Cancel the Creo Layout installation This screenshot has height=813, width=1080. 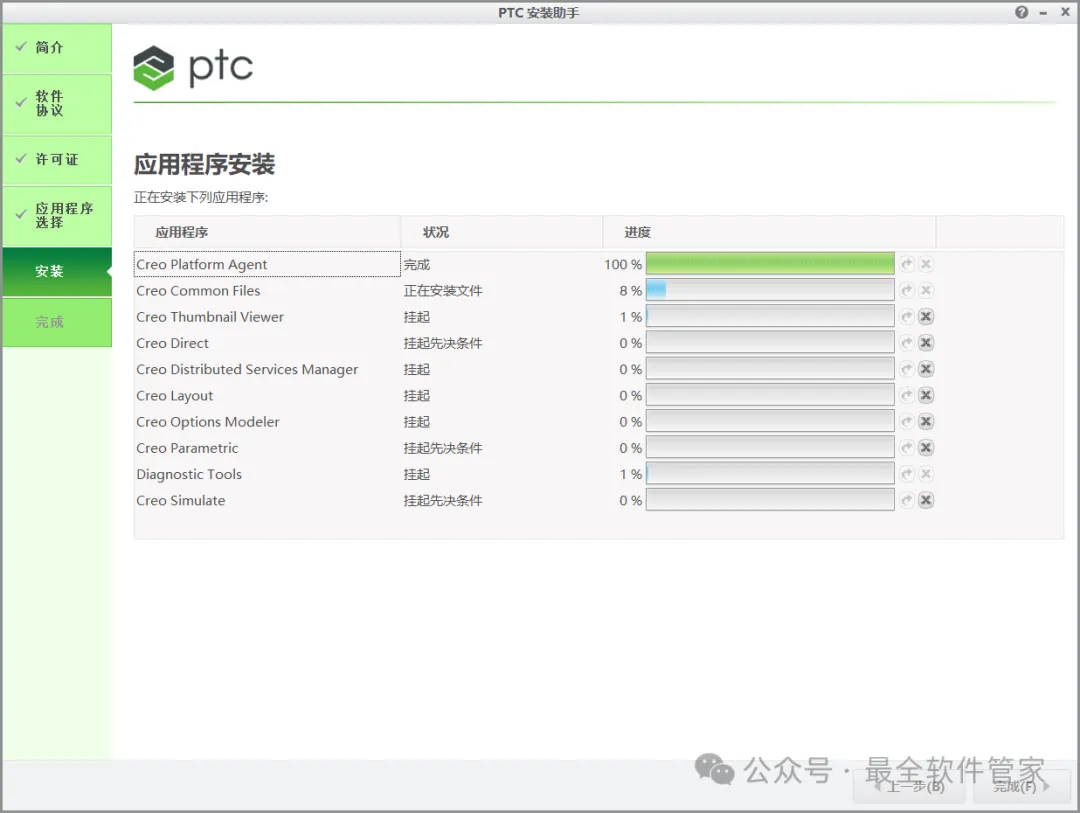click(926, 395)
